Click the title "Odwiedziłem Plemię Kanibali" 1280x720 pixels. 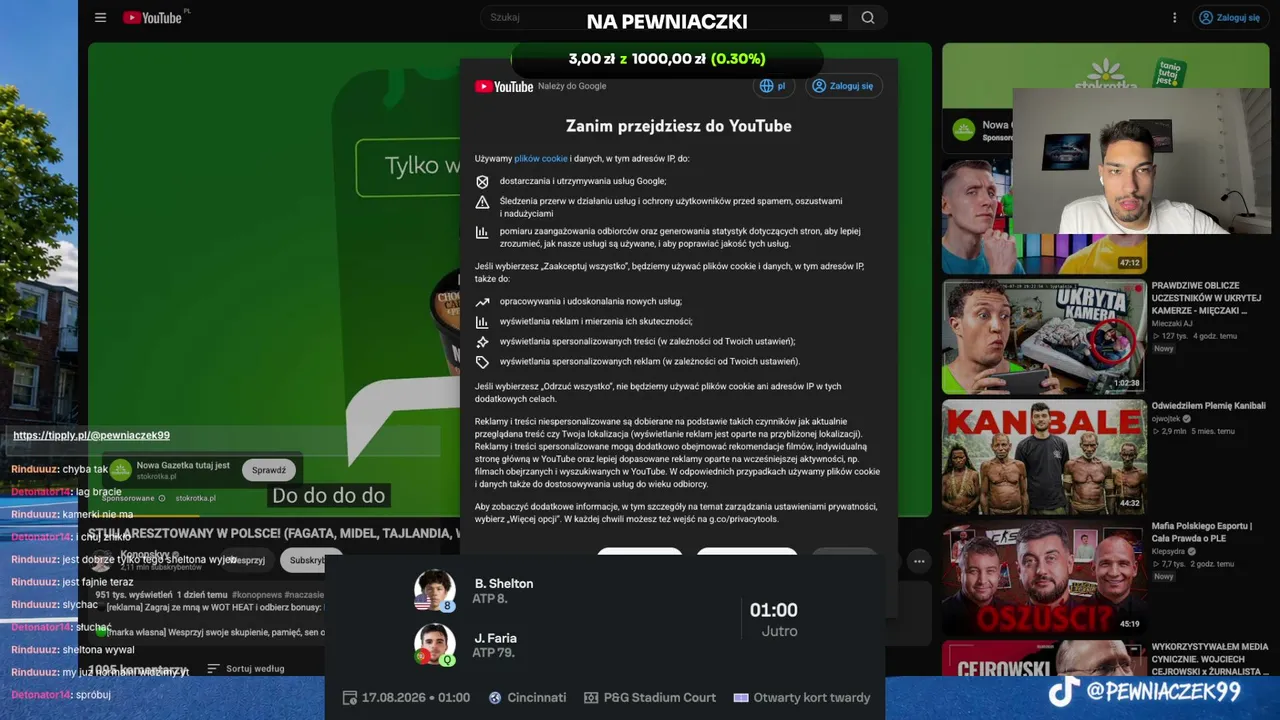1208,406
